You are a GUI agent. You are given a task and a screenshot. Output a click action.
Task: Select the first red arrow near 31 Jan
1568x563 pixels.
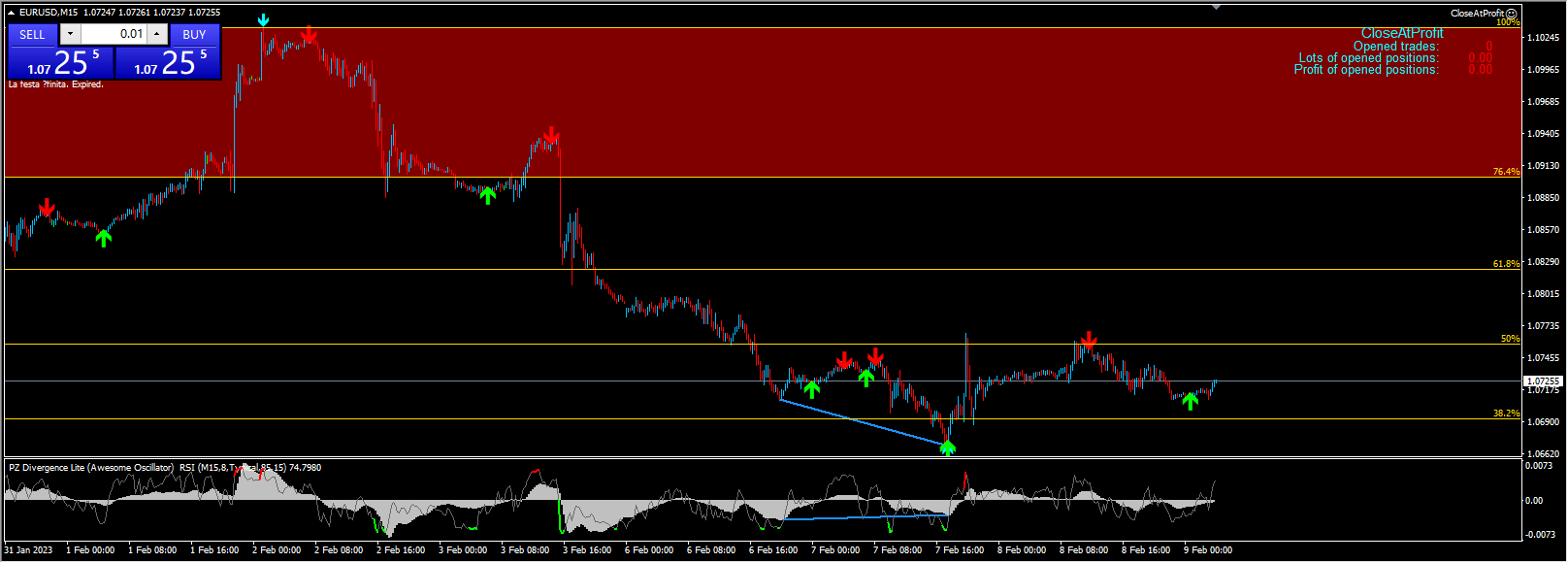[47, 208]
